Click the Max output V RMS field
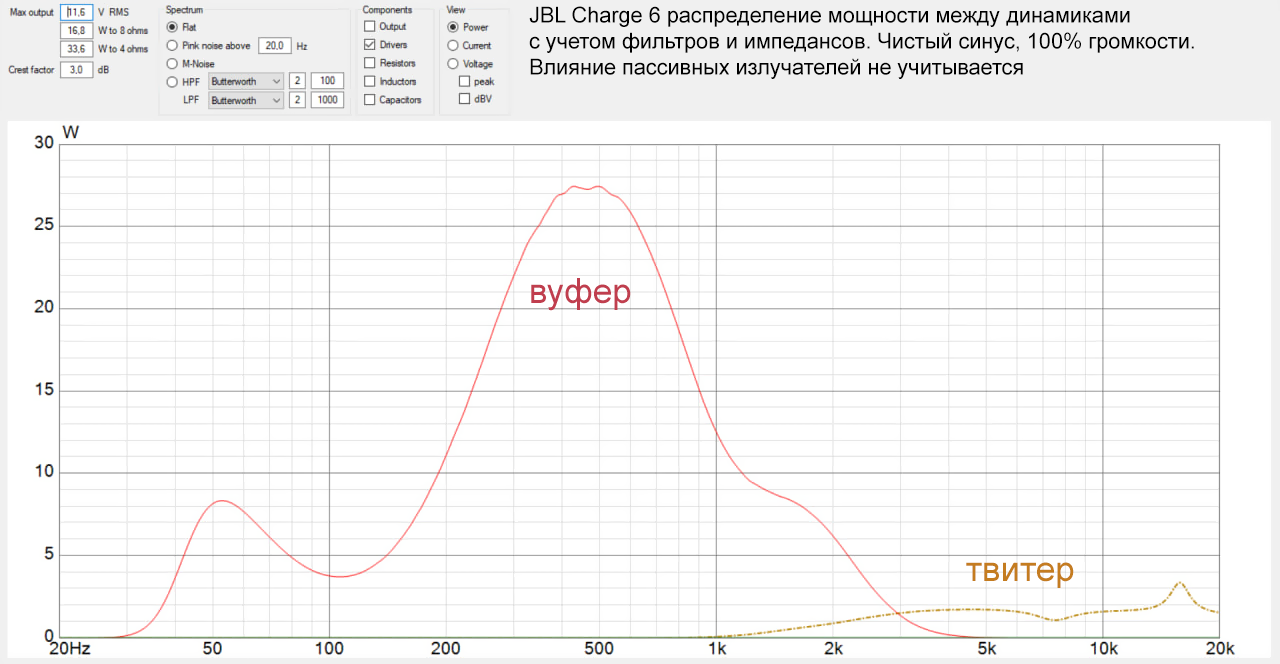 click(x=77, y=12)
